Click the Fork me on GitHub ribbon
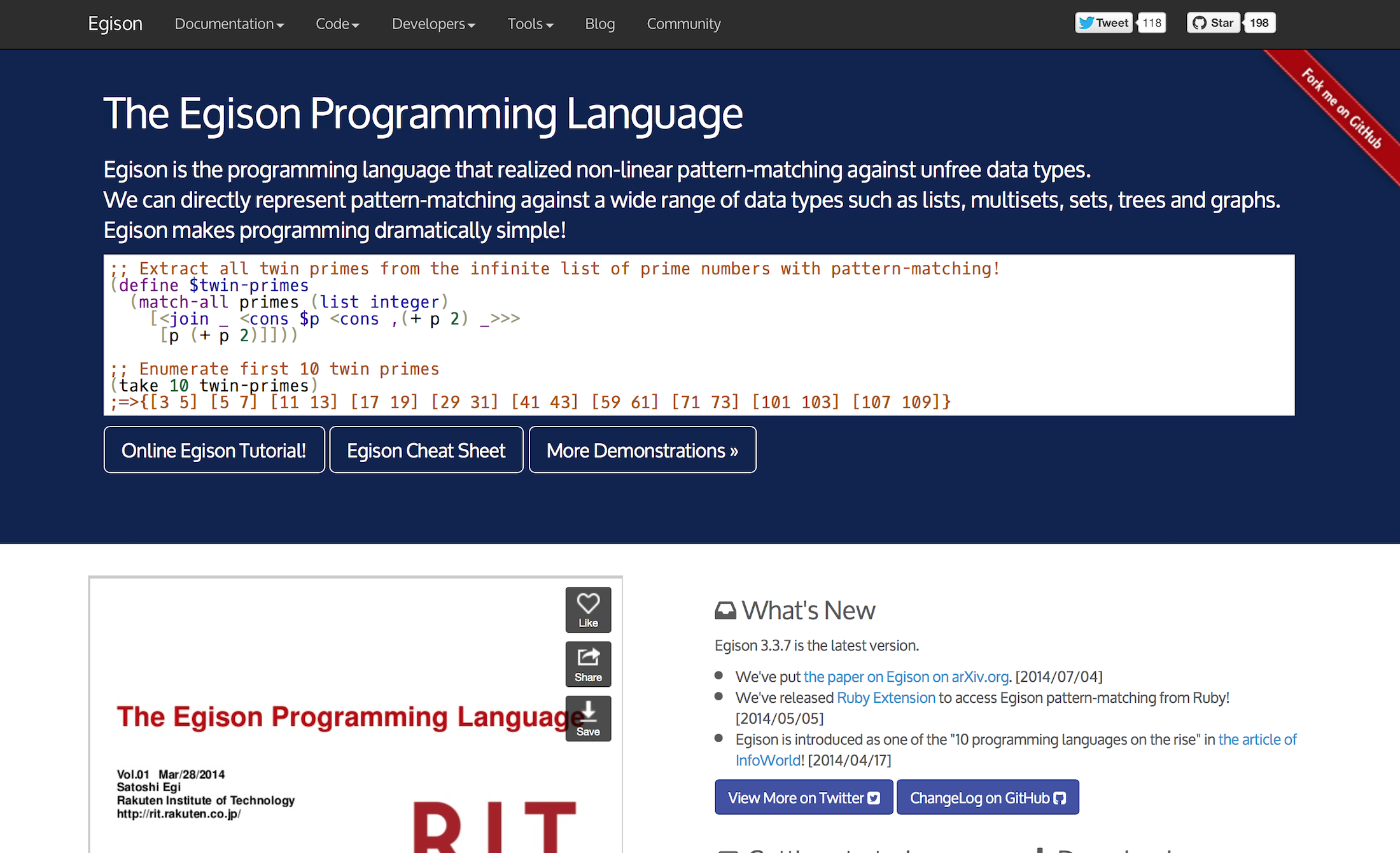This screenshot has width=1400, height=853. [1341, 108]
